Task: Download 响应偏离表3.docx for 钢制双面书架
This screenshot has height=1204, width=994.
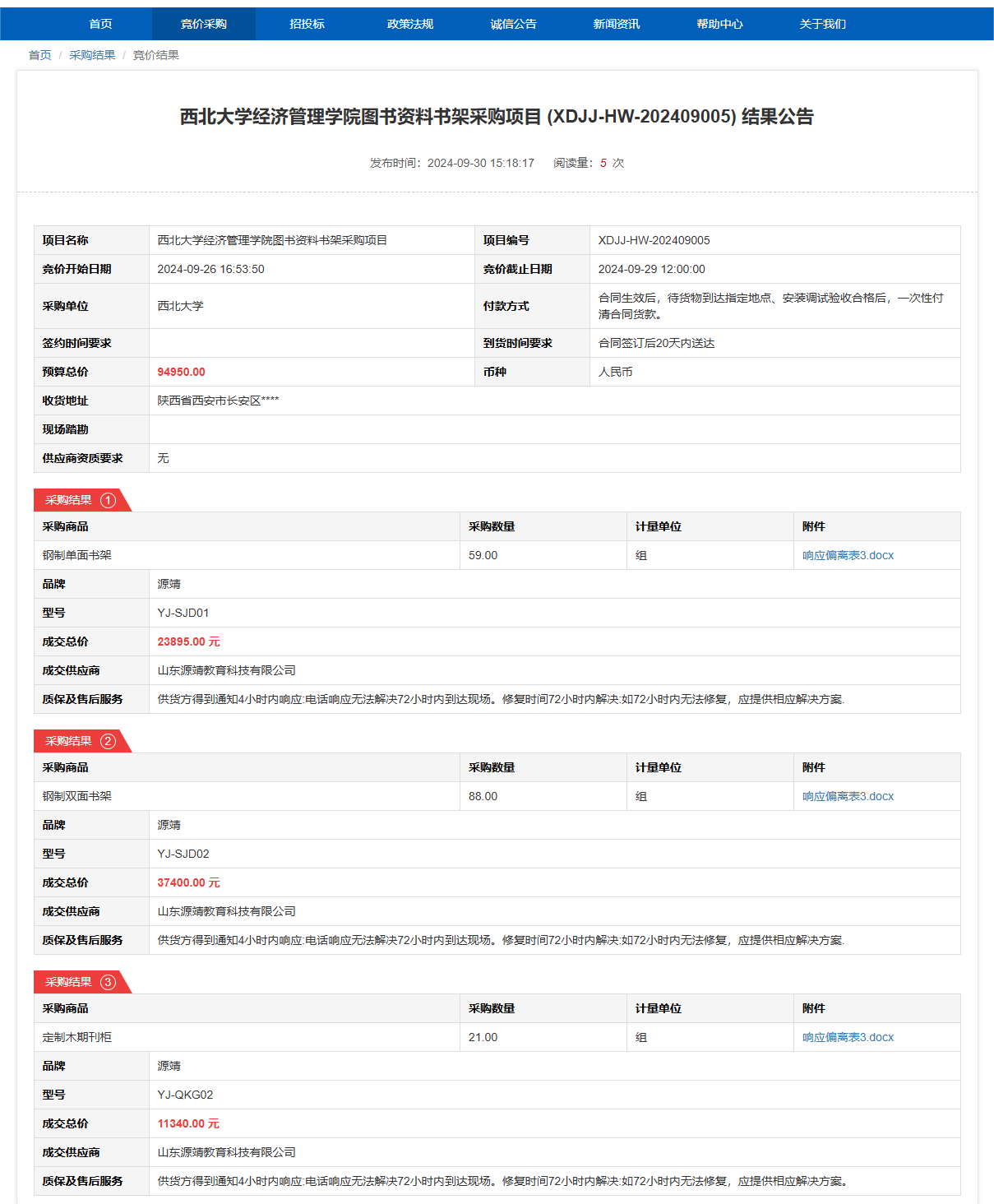Action: 848,796
